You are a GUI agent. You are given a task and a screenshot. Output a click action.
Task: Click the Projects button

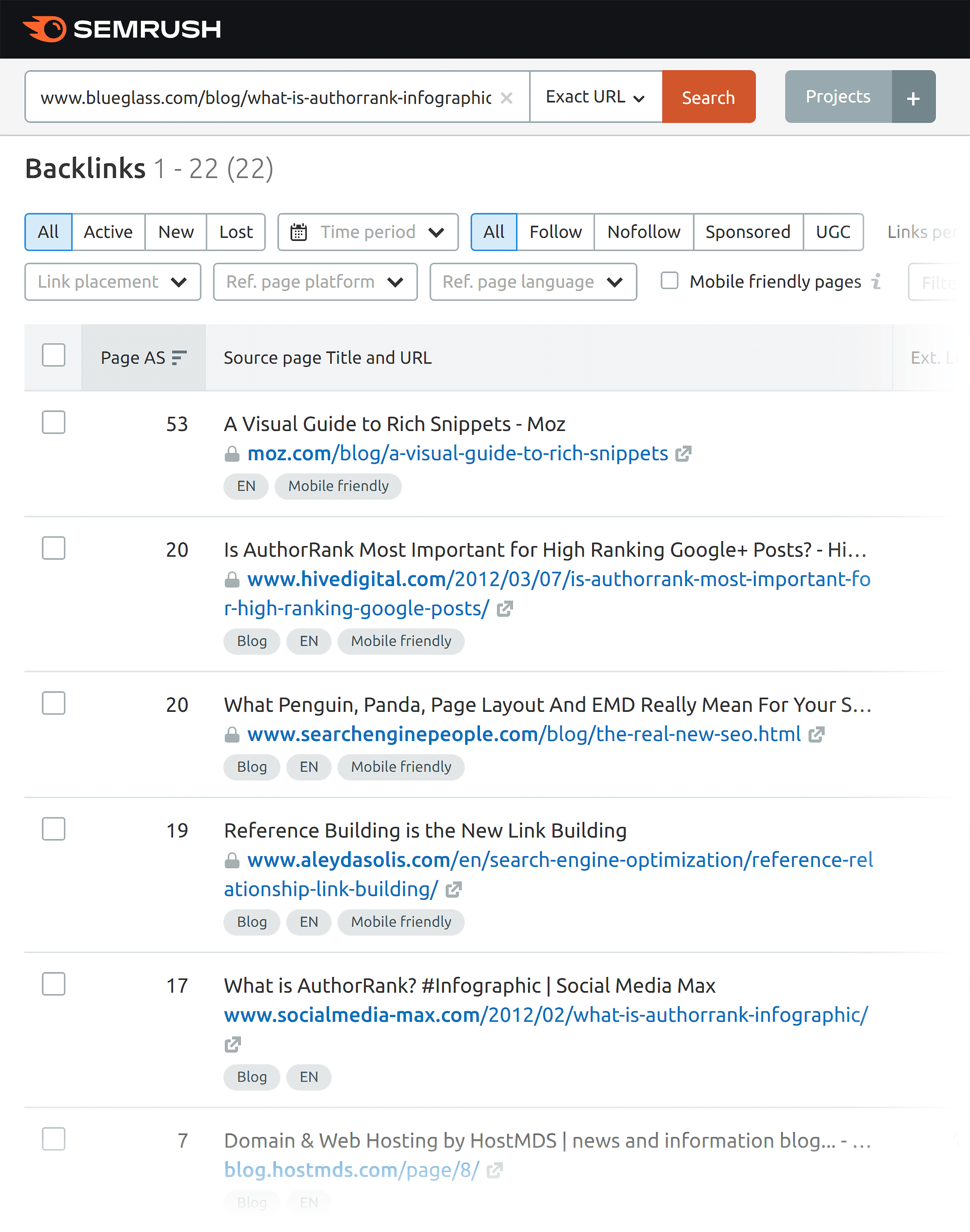click(838, 97)
